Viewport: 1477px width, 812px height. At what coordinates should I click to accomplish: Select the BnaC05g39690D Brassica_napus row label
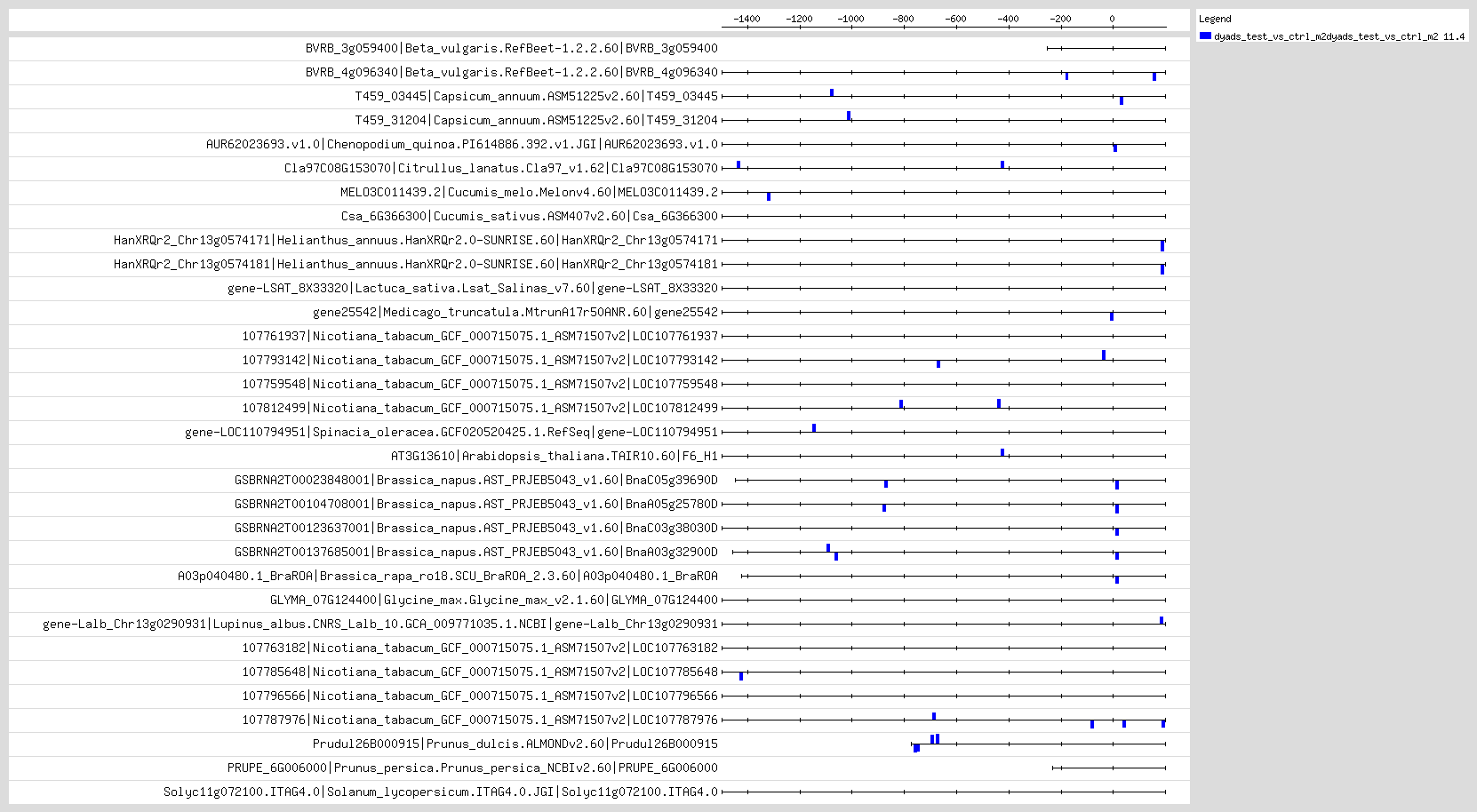(476, 480)
